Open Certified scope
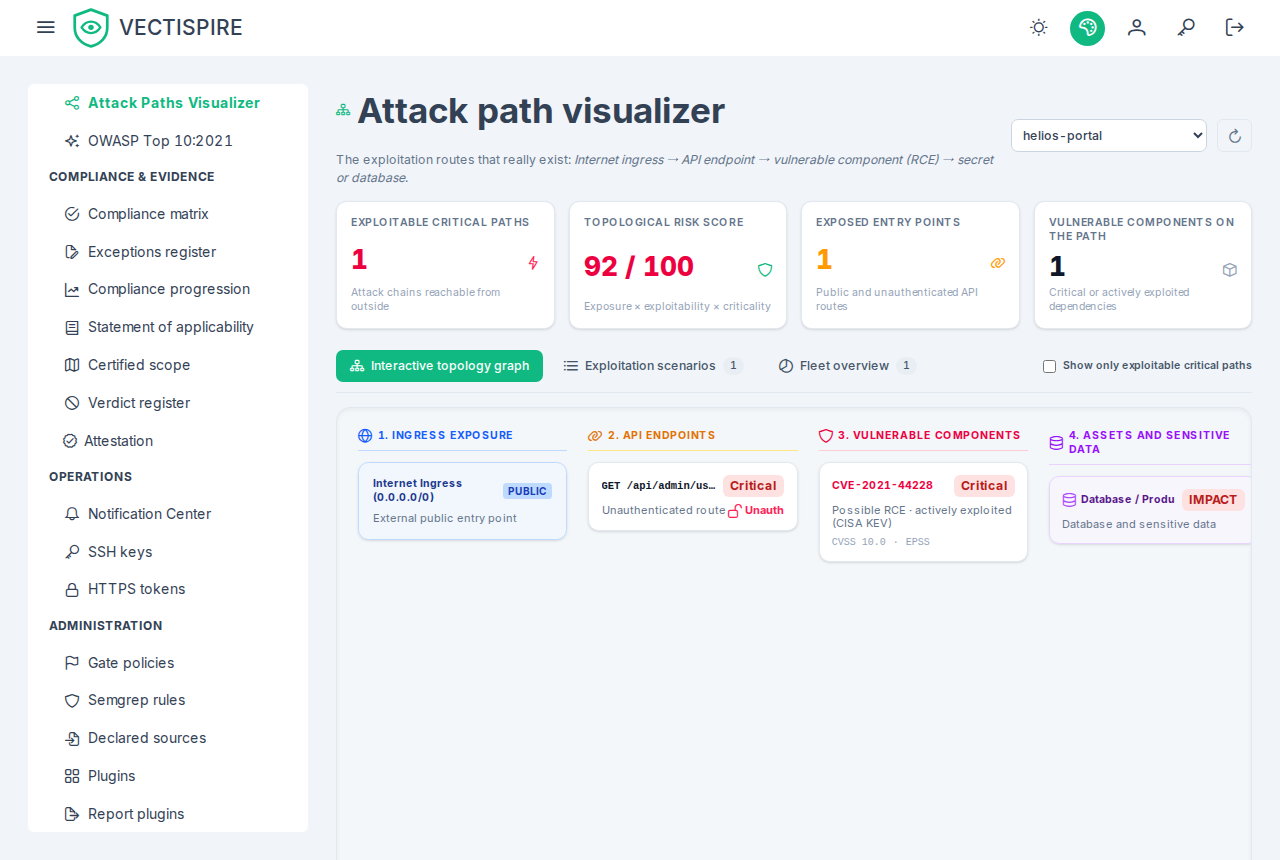 coord(168,365)
